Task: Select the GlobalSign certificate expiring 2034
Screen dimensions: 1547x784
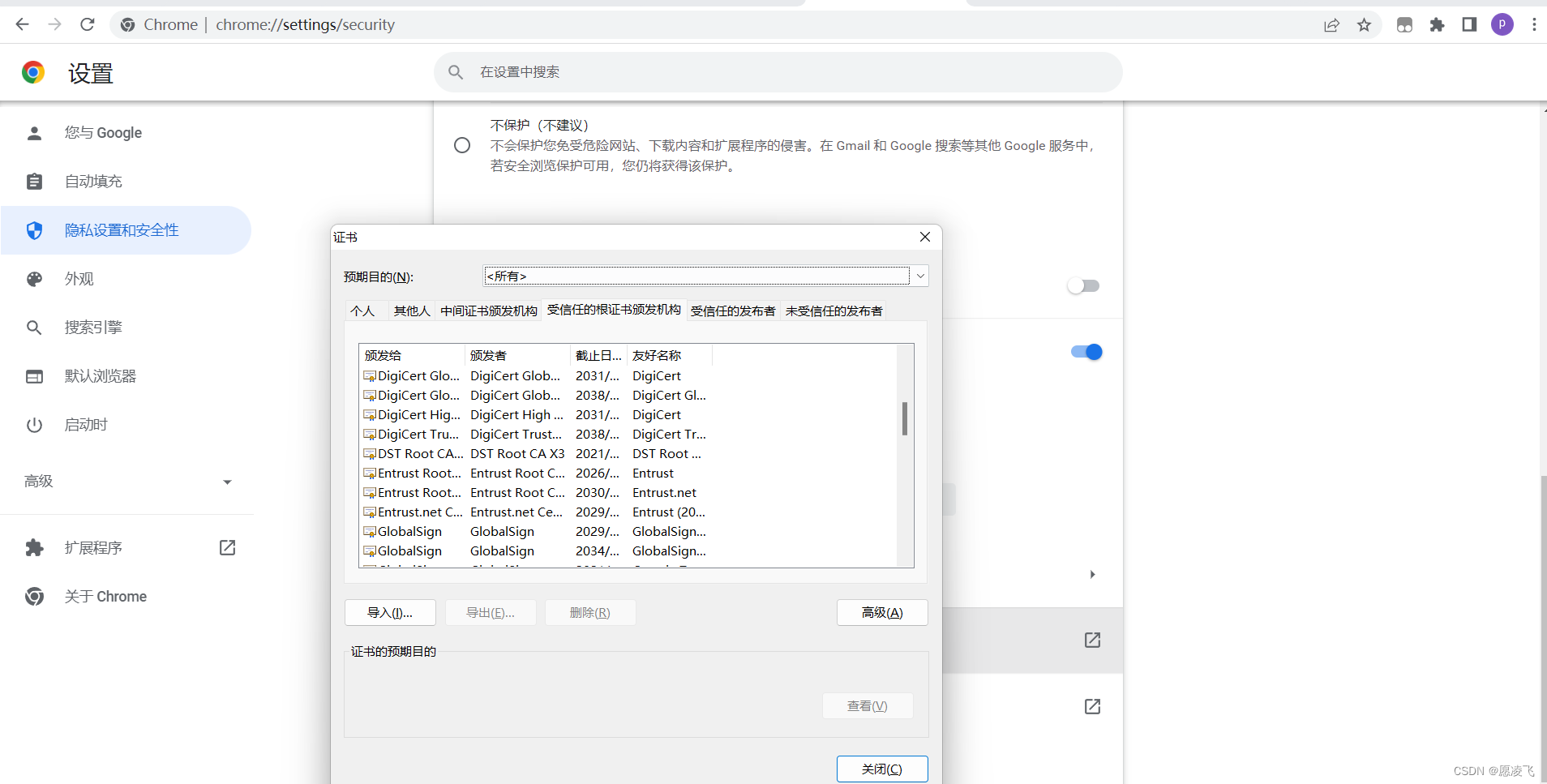Action: 537,551
